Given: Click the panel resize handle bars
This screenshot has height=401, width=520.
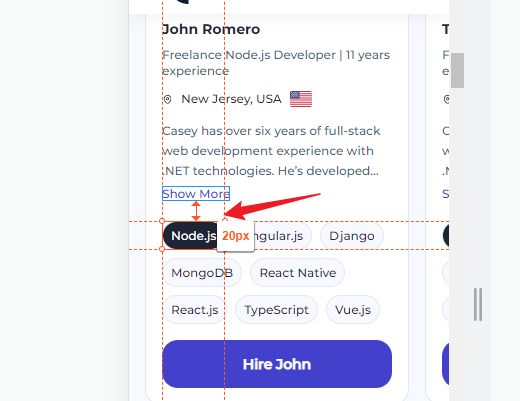Looking at the screenshot, I should click(478, 304).
